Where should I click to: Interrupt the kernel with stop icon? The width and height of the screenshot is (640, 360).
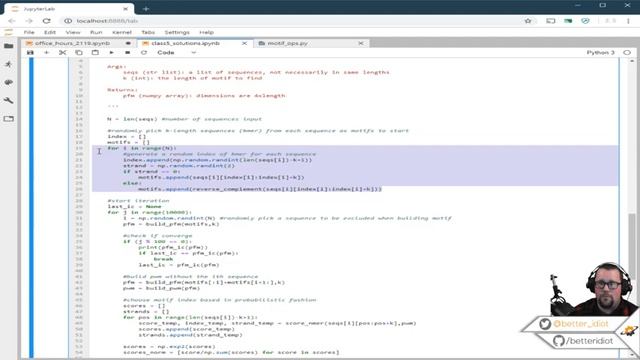pyautogui.click(x=127, y=53)
